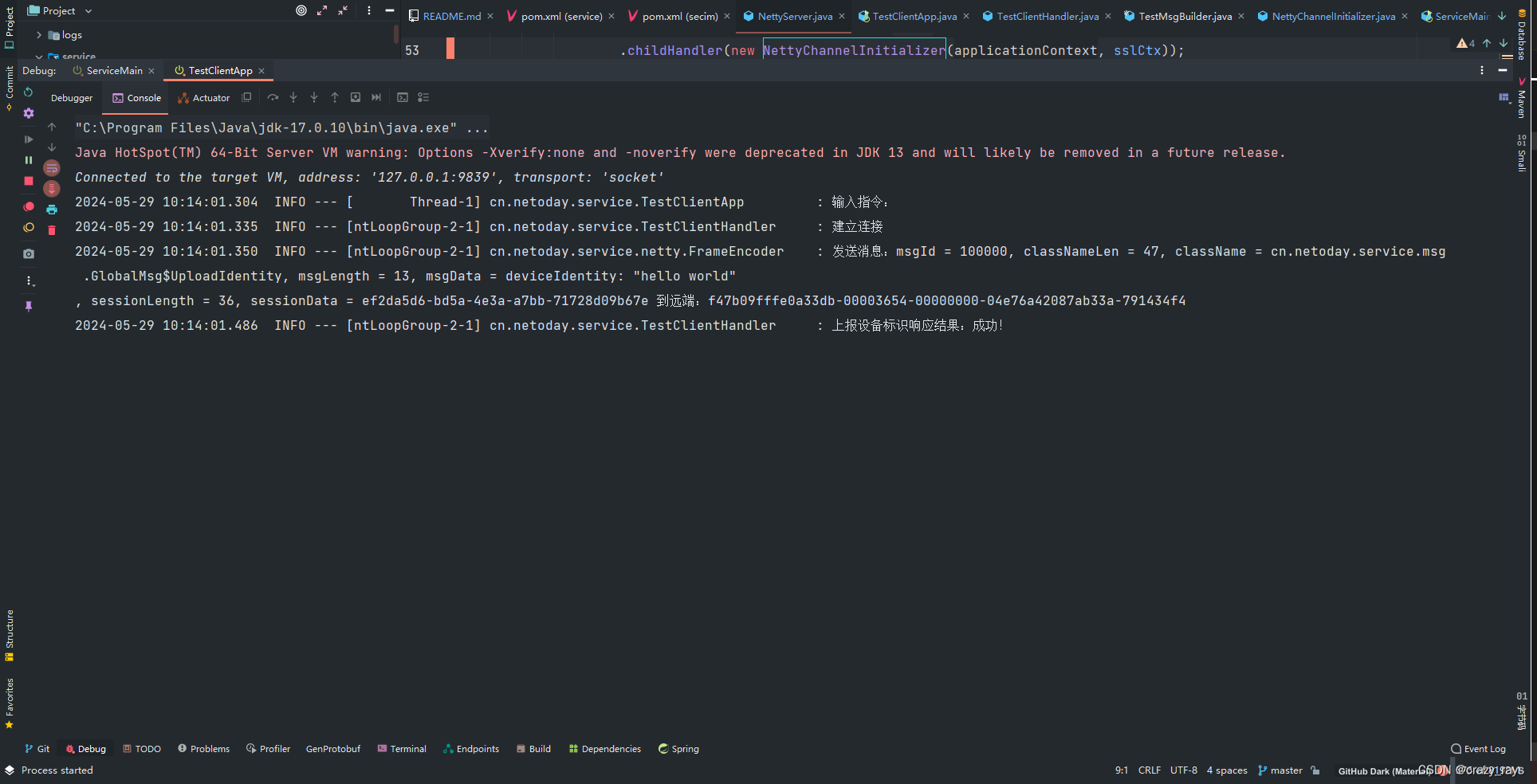Screen dimensions: 1537x784
Task: Drop the current frame
Action: [356, 97]
